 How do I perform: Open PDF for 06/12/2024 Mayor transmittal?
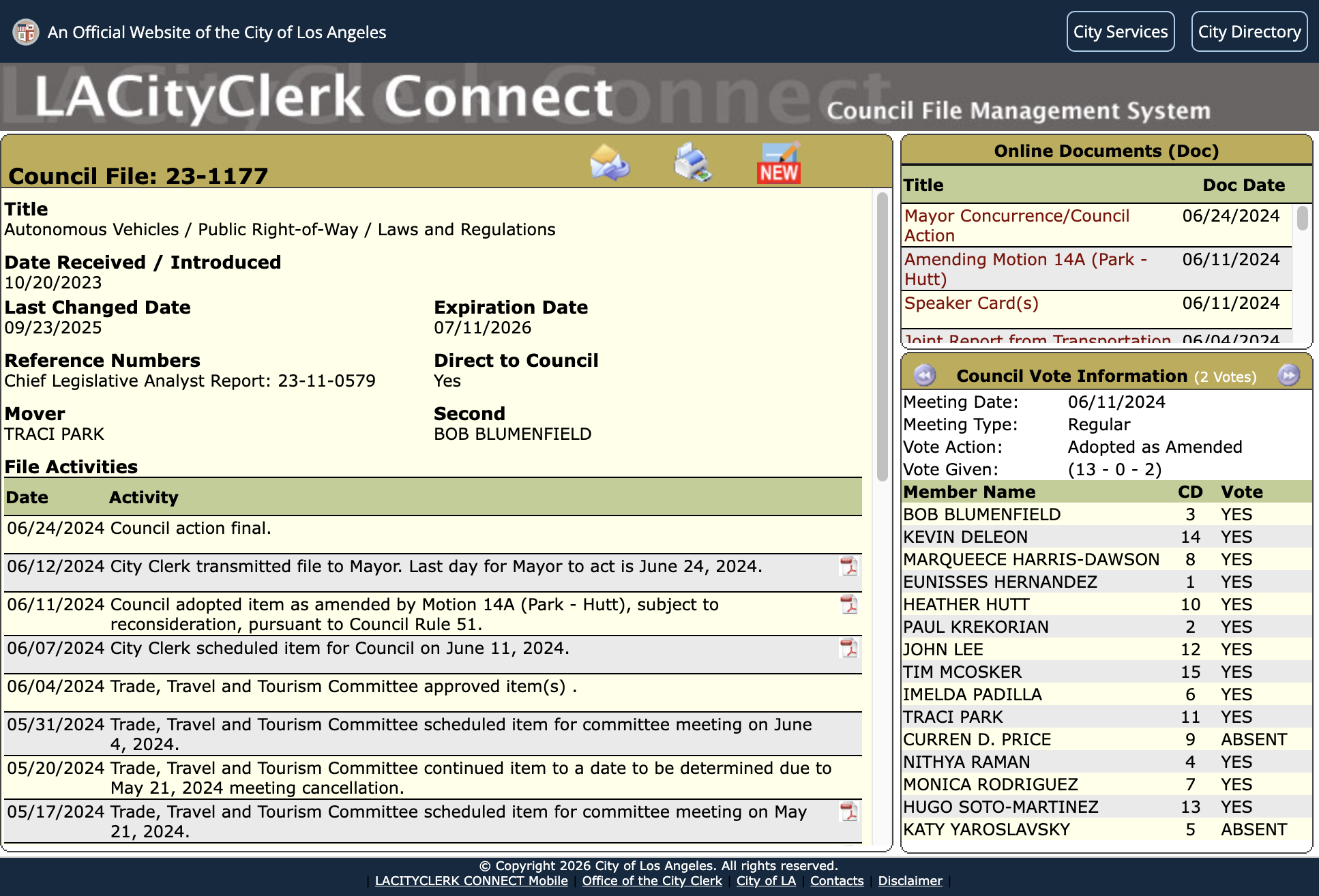848,566
